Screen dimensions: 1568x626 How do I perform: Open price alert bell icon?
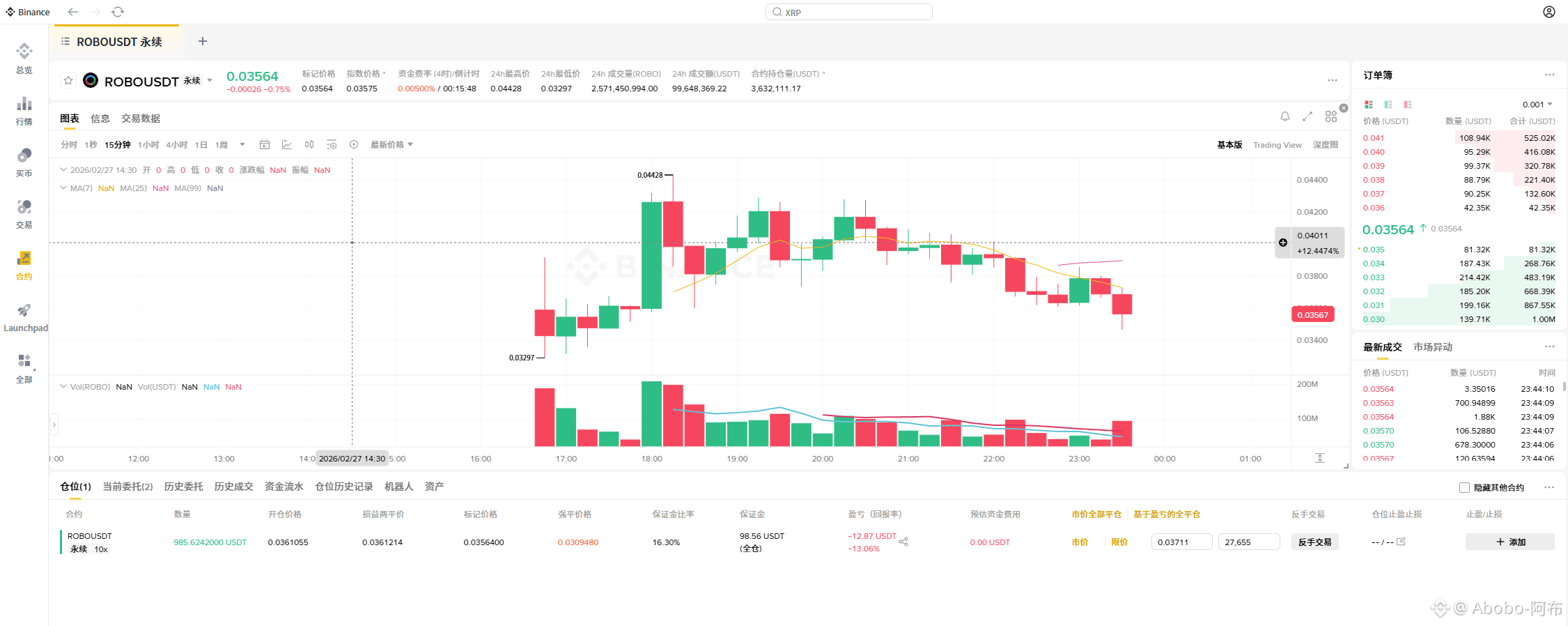[1285, 116]
